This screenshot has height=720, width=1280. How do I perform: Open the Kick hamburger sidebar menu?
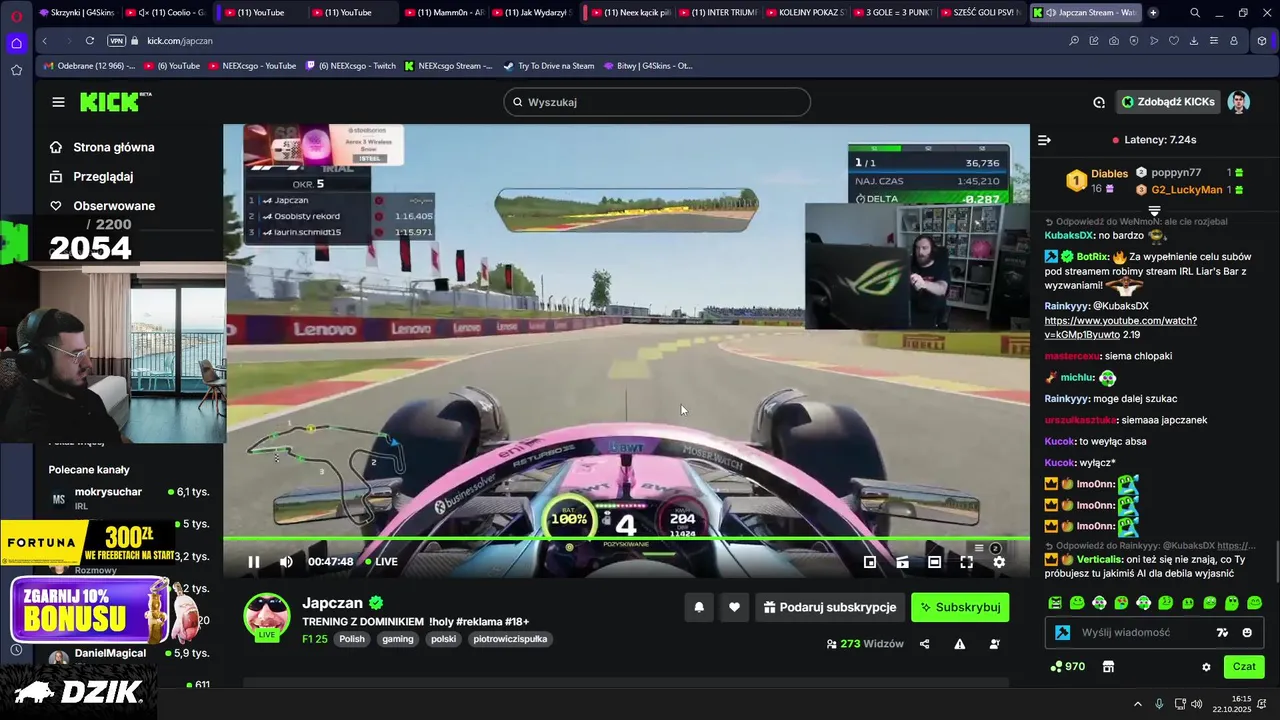[58, 102]
